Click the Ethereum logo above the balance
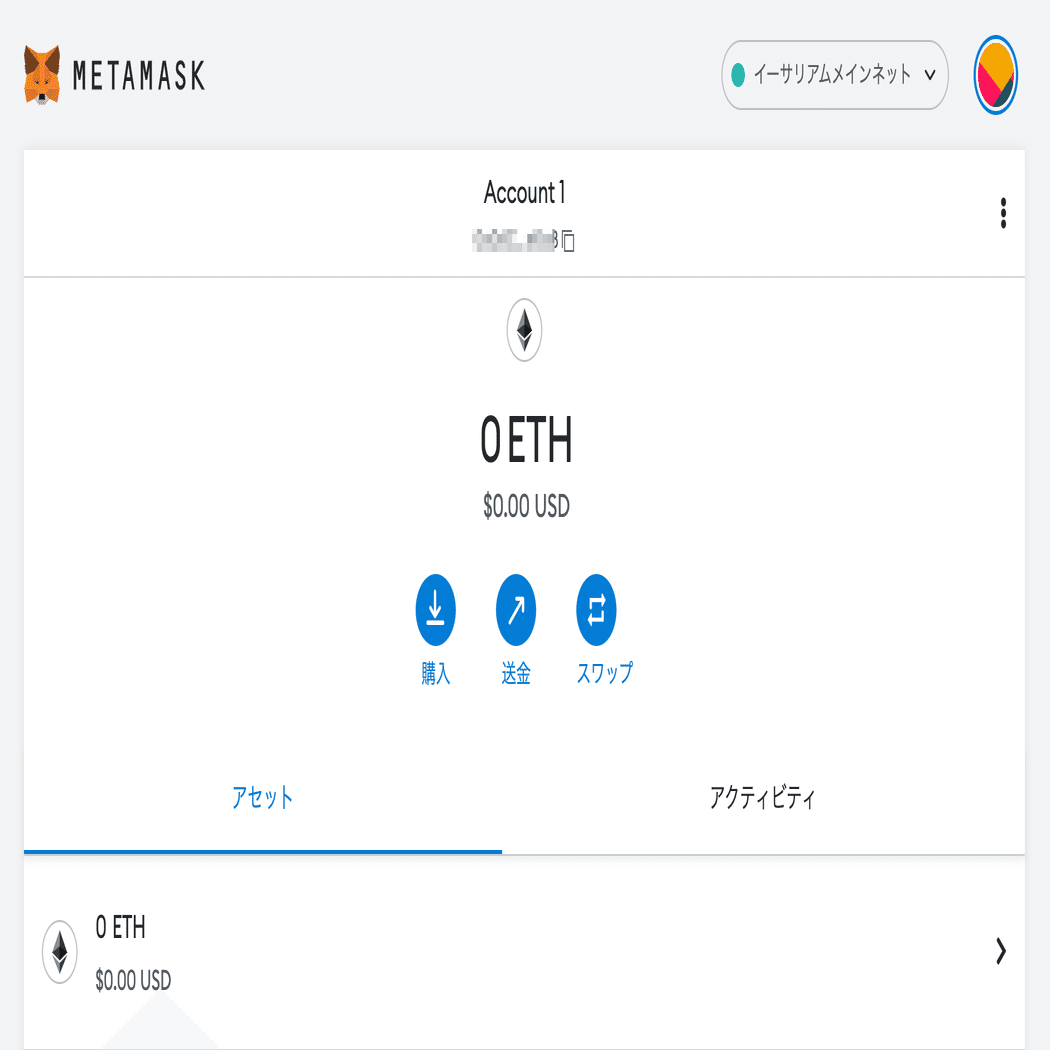Screen dimensions: 1050x1050 pyautogui.click(x=524, y=330)
